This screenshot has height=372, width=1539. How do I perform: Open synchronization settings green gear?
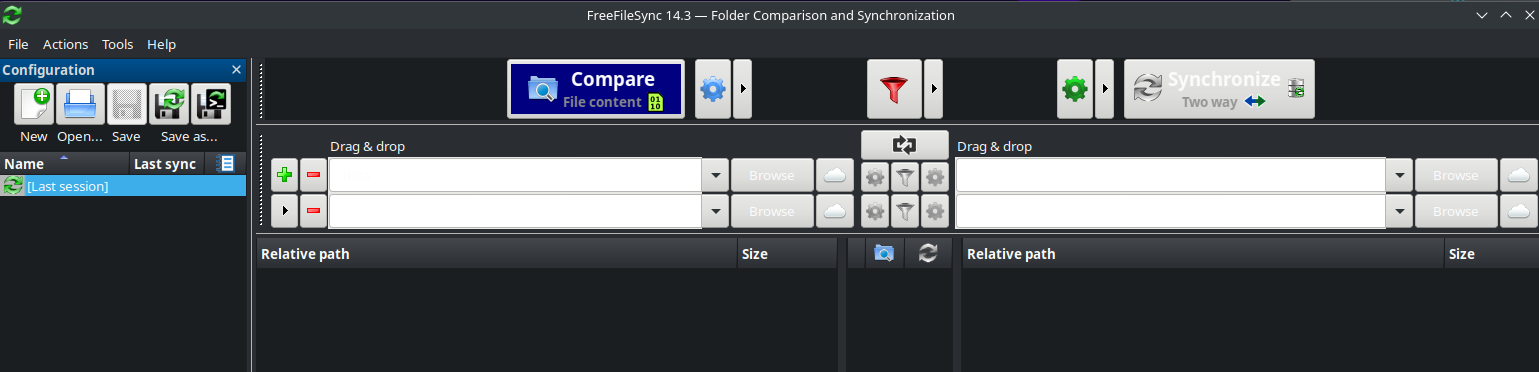[x=1075, y=89]
